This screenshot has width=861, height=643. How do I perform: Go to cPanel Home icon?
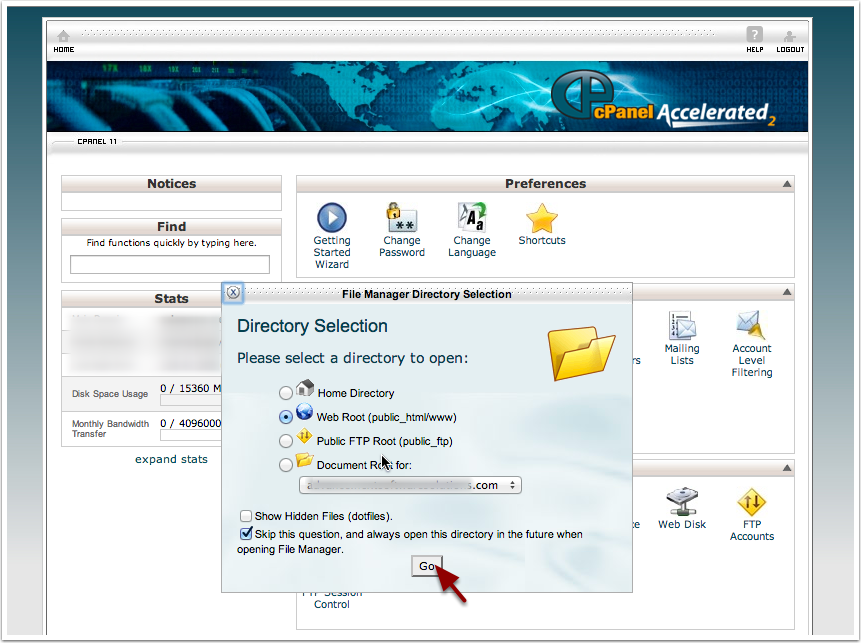[64, 40]
